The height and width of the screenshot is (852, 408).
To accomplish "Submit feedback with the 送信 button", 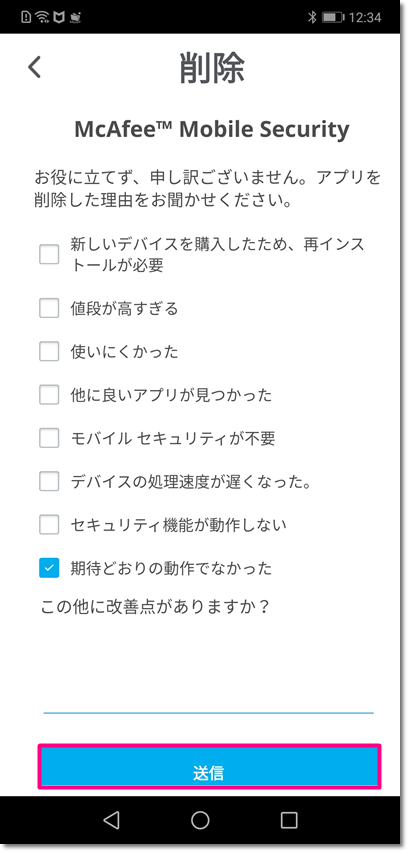I will [x=209, y=766].
